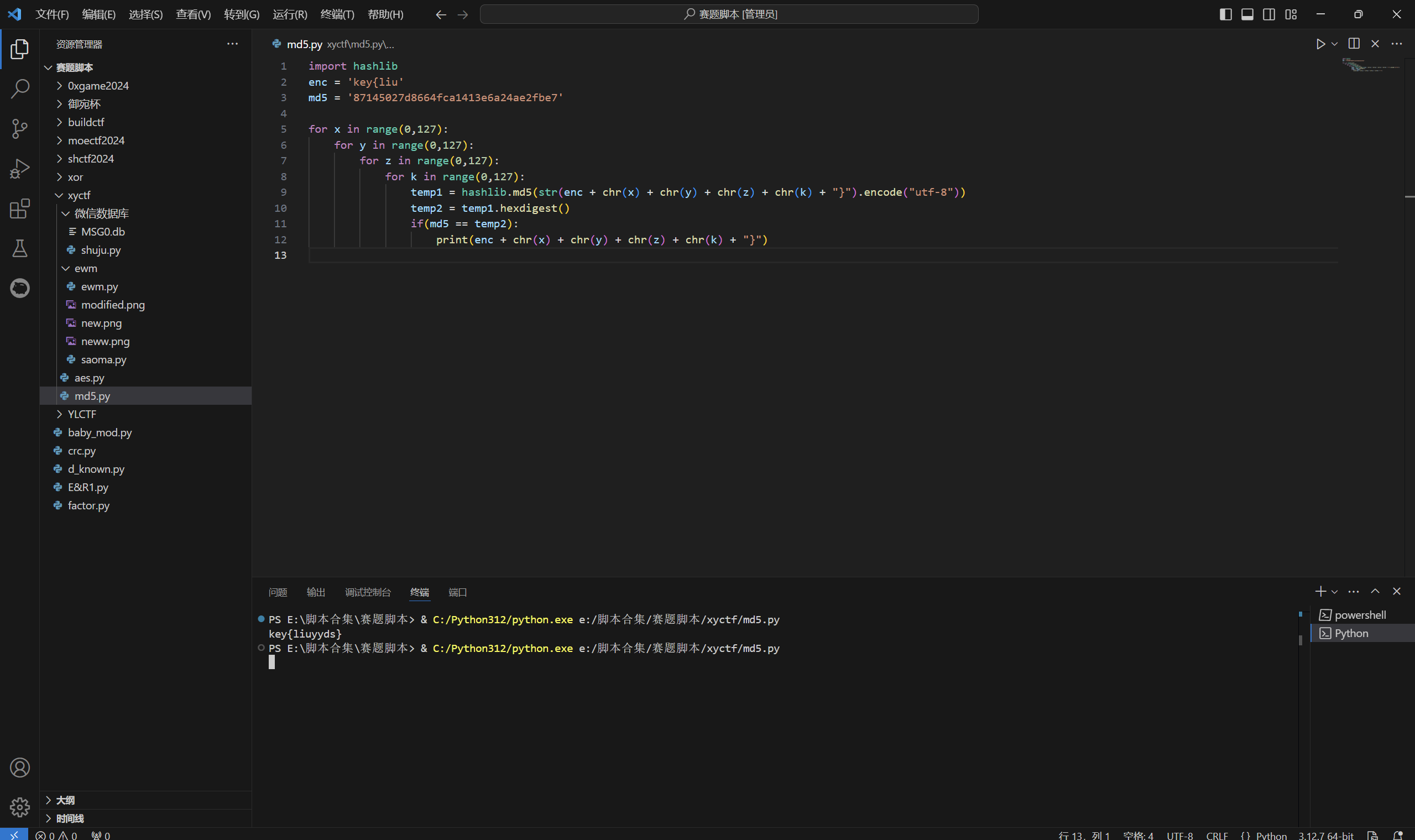Open editor More Actions ellipsis

(x=1397, y=44)
